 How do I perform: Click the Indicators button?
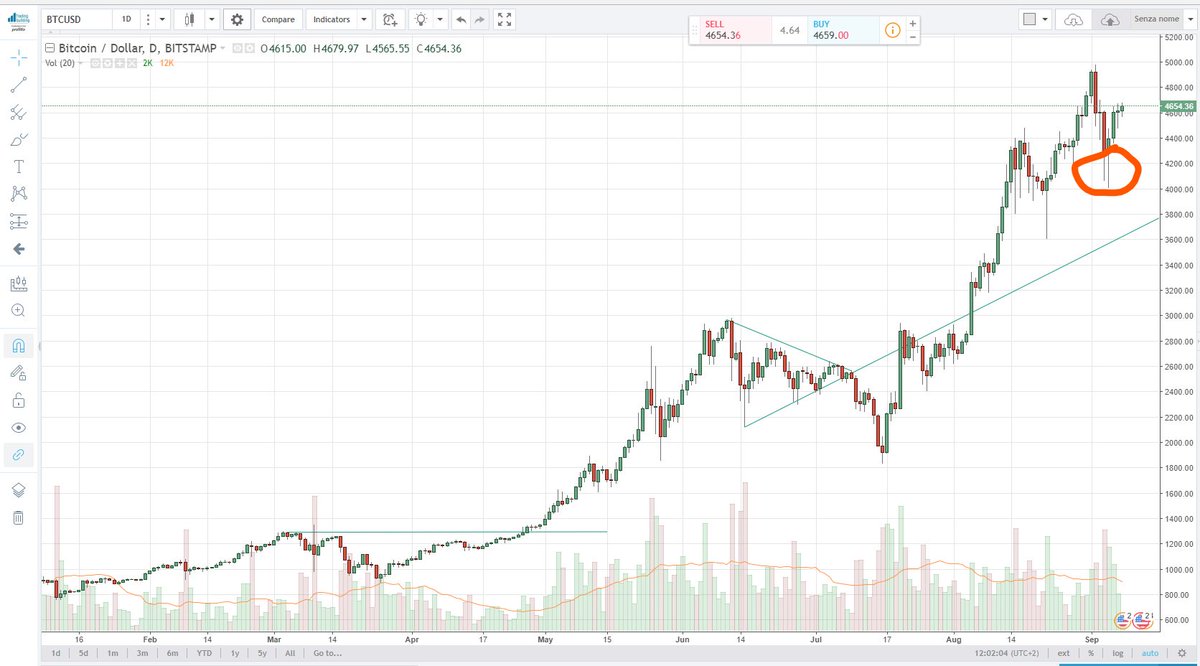pos(330,19)
